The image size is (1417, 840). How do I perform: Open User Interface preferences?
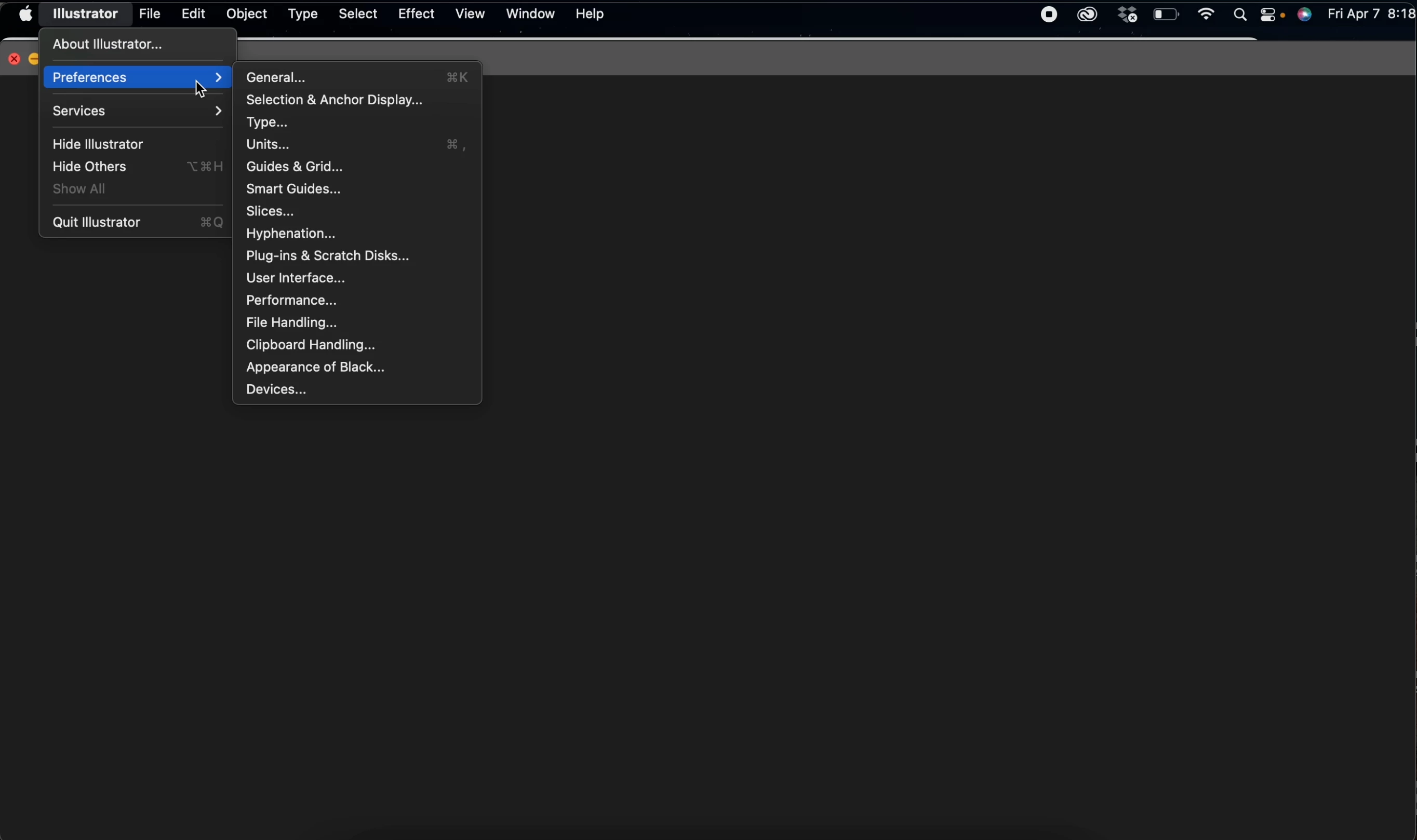(x=296, y=278)
